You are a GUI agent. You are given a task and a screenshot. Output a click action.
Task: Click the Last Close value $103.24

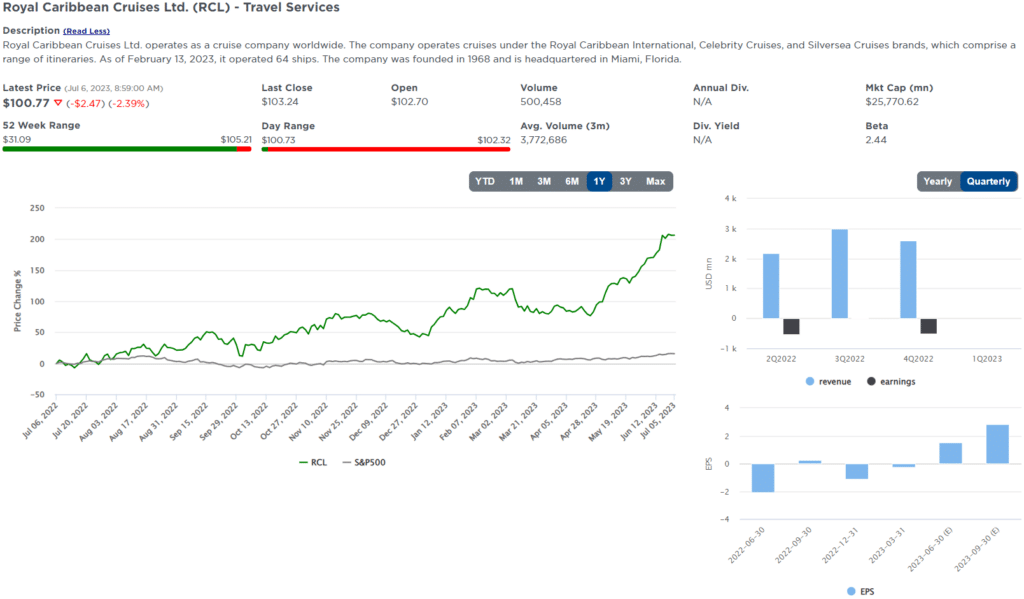pyautogui.click(x=280, y=102)
